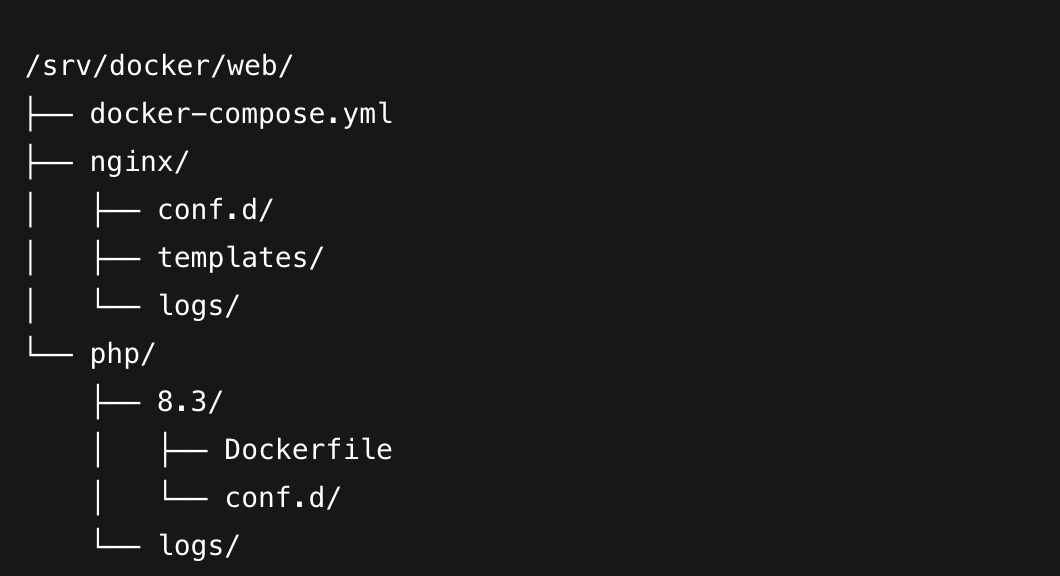The image size is (1060, 576).
Task: Select the docker-compose.yml file entry
Action: (241, 114)
